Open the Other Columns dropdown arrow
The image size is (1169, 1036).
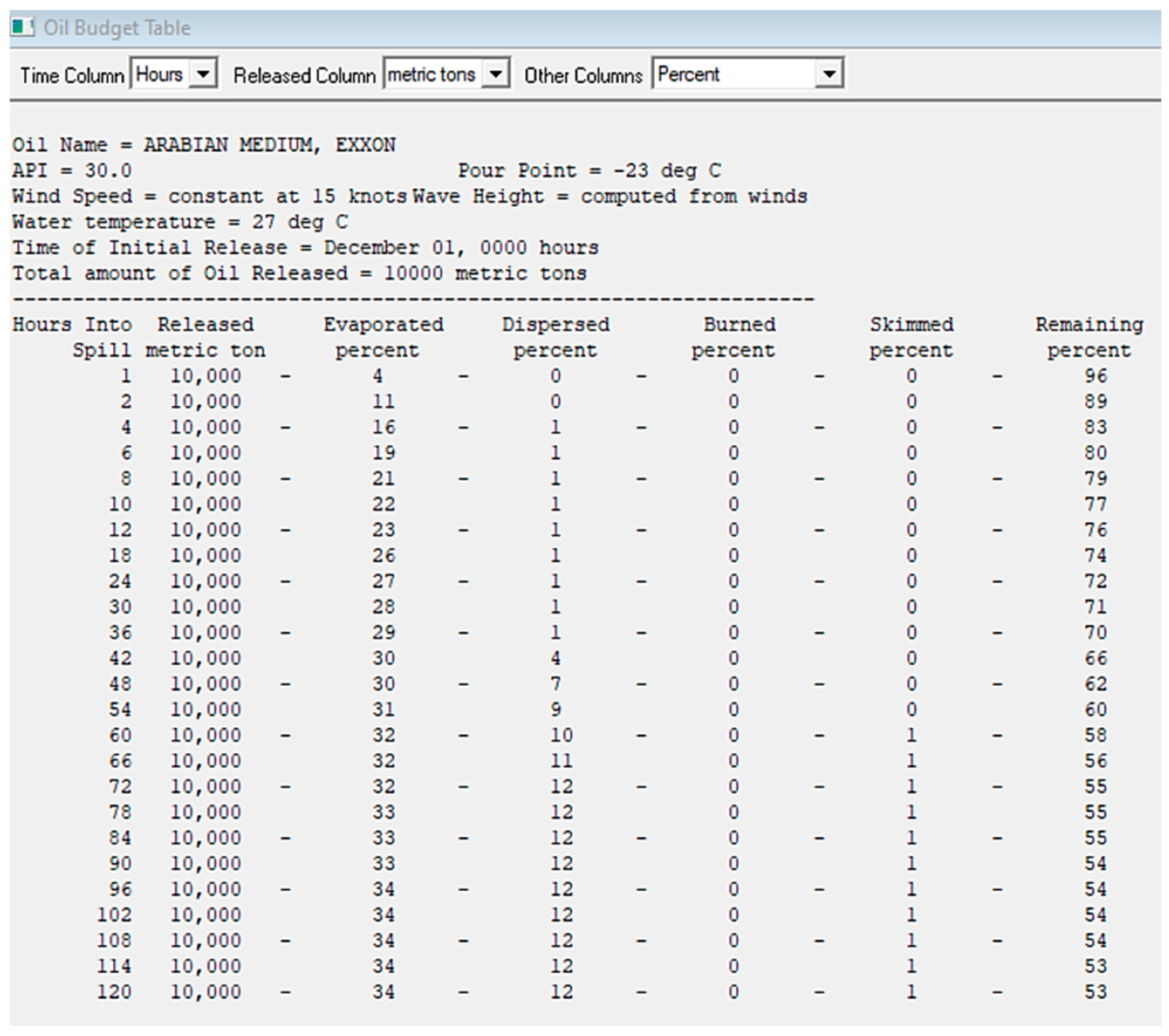[x=829, y=74]
